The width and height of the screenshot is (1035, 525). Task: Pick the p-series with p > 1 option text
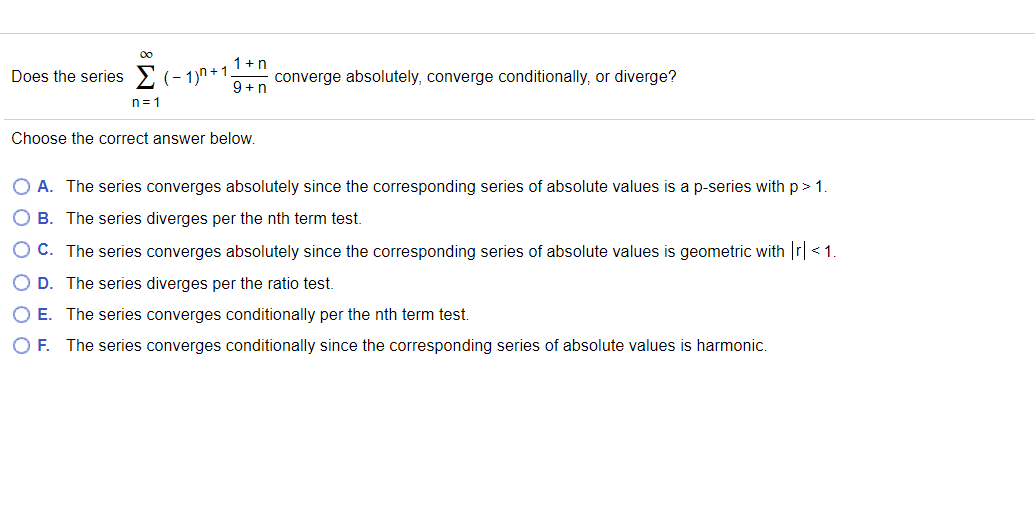[447, 187]
